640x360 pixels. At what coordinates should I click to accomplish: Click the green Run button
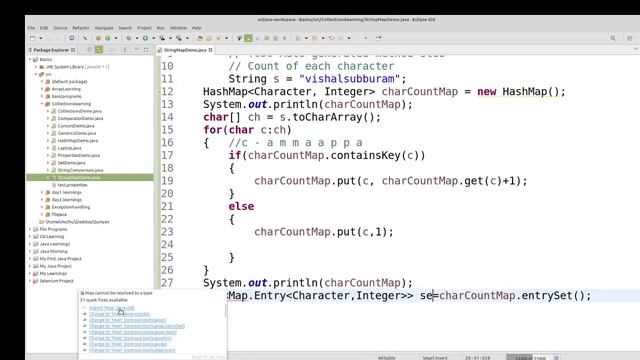[x=145, y=38]
